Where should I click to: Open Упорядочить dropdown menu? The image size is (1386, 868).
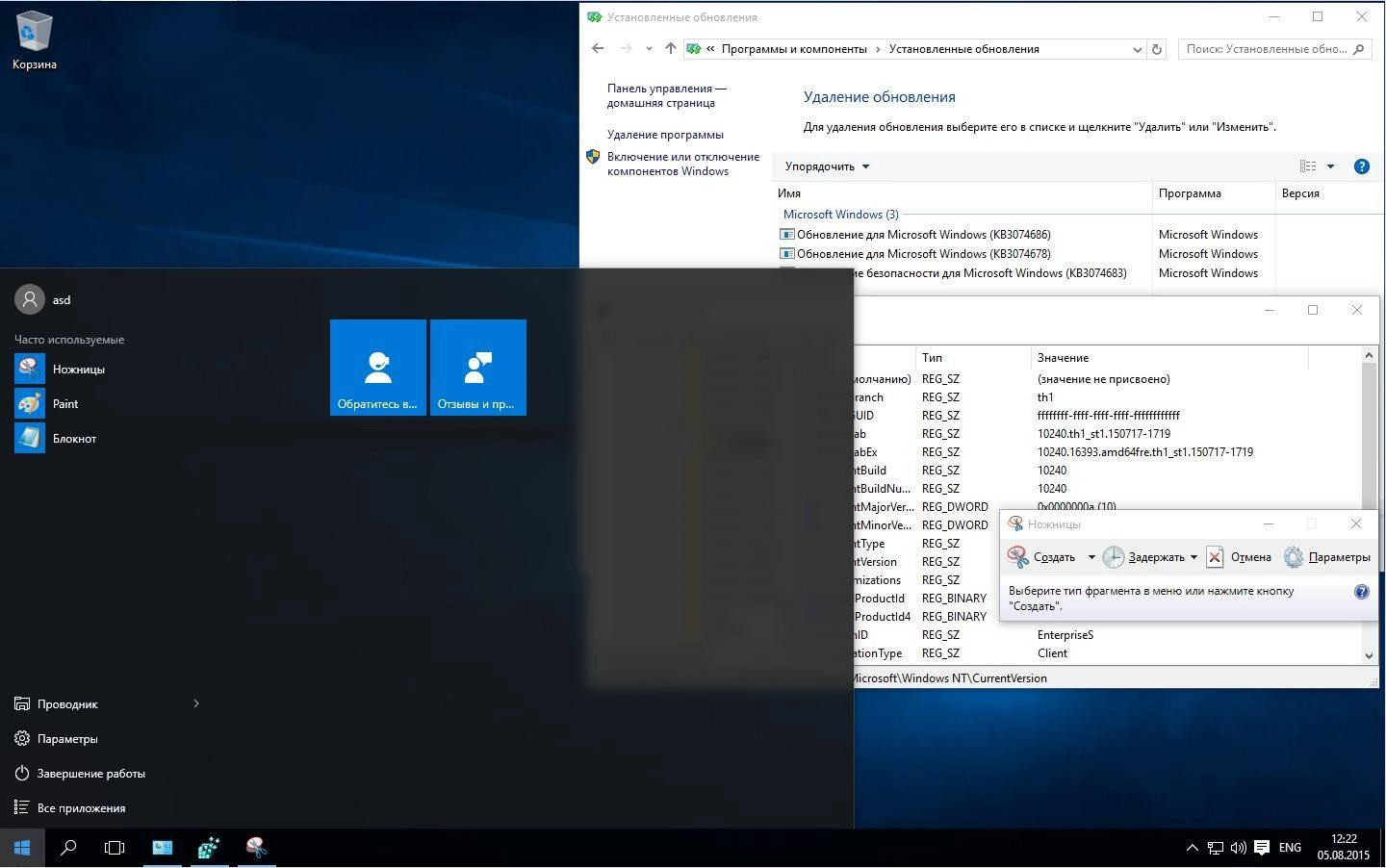click(827, 166)
